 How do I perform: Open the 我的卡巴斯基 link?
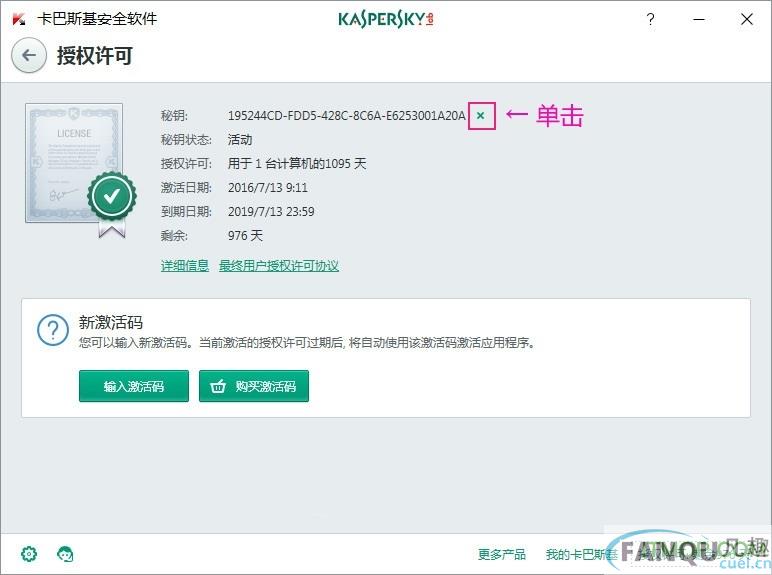point(581,554)
